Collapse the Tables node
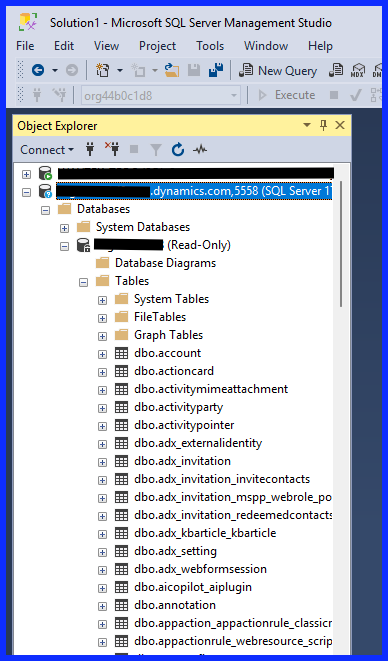Screen dimensions: 388x661 (84, 282)
